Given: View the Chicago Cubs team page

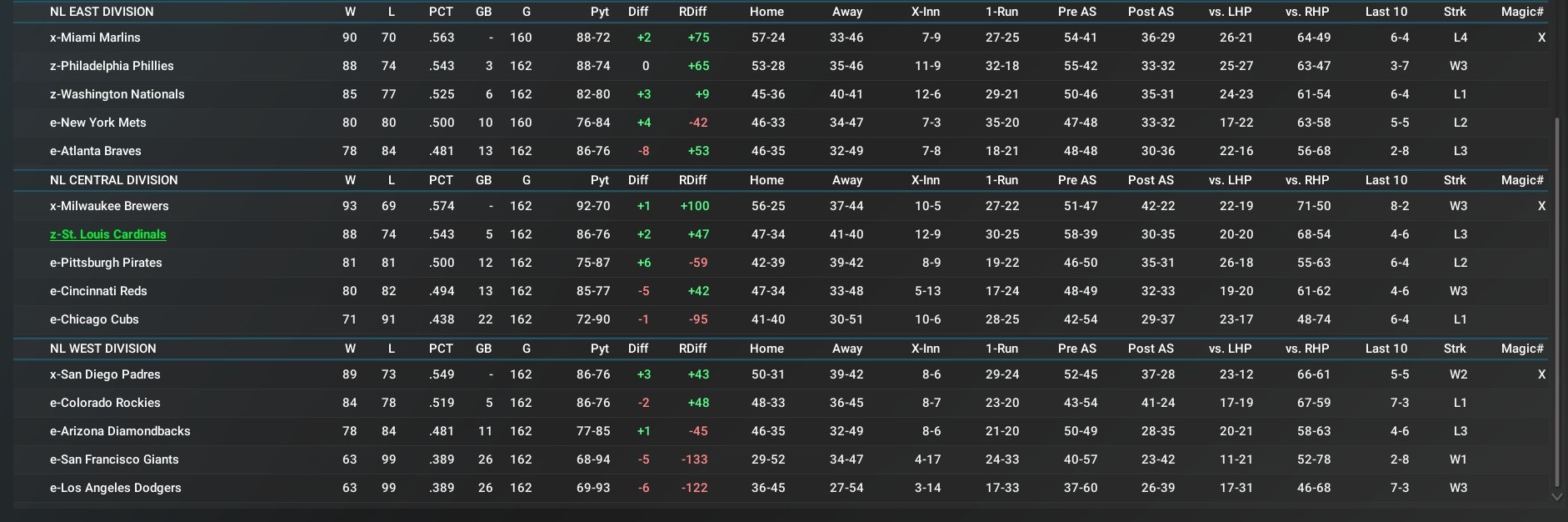Looking at the screenshot, I should [x=94, y=319].
